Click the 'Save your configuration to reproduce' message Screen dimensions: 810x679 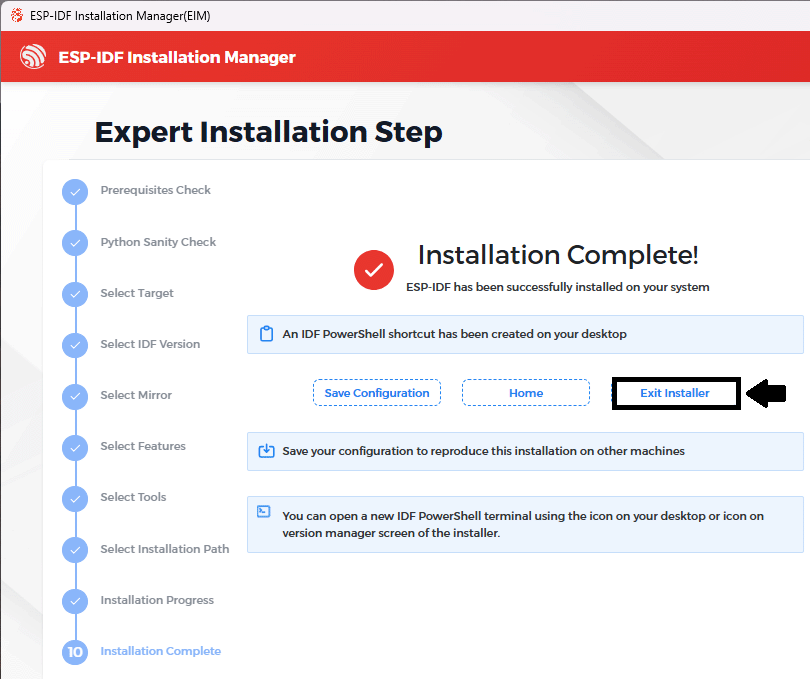[x=484, y=451]
